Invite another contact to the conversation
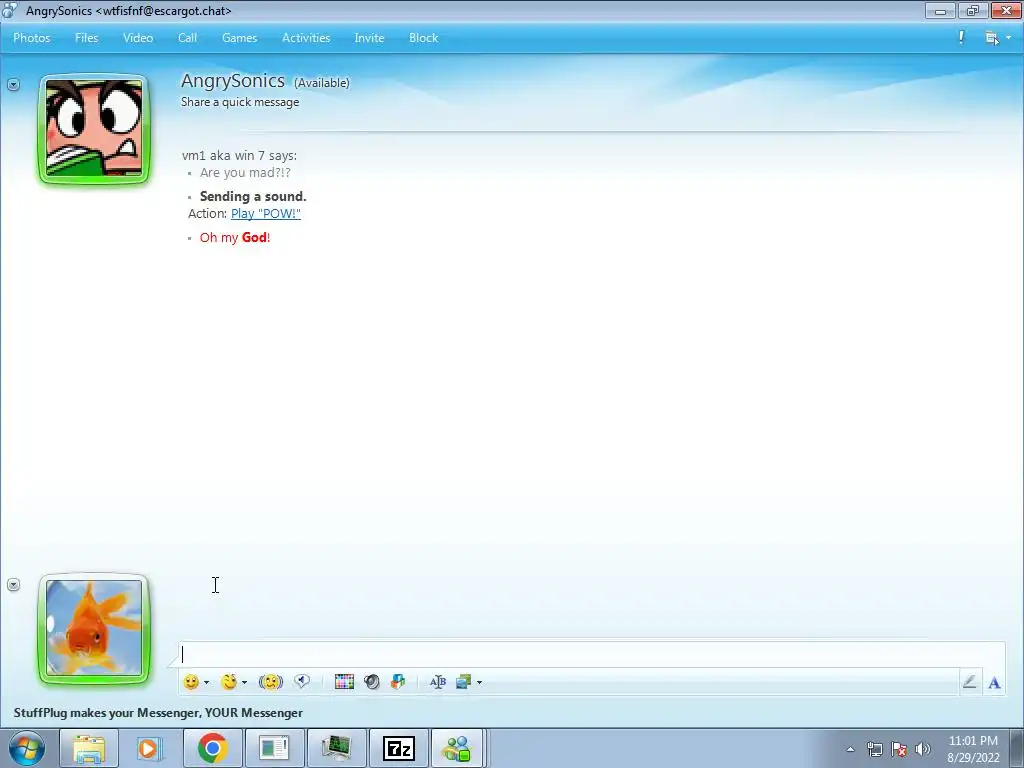Viewport: 1024px width, 768px height. point(369,38)
